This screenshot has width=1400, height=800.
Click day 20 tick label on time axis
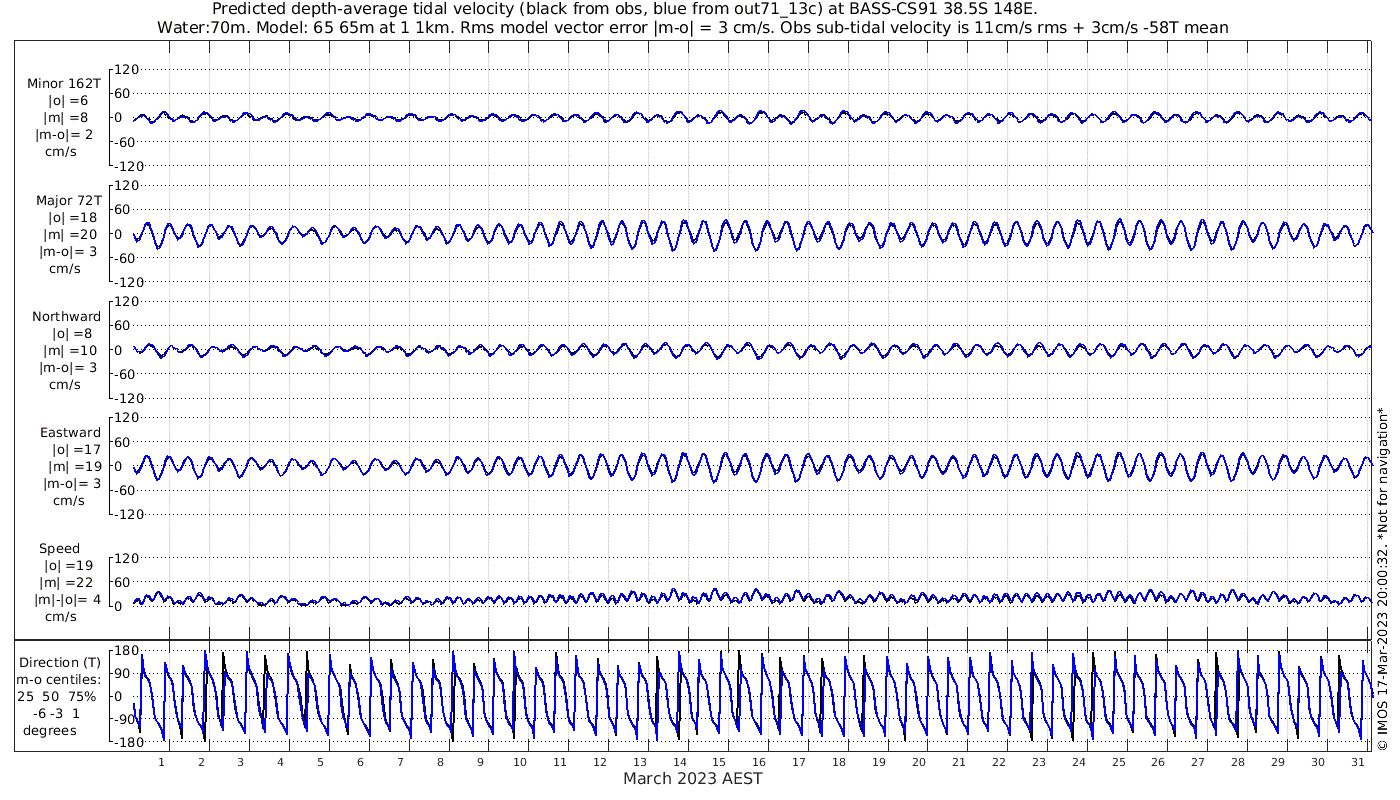click(x=919, y=762)
